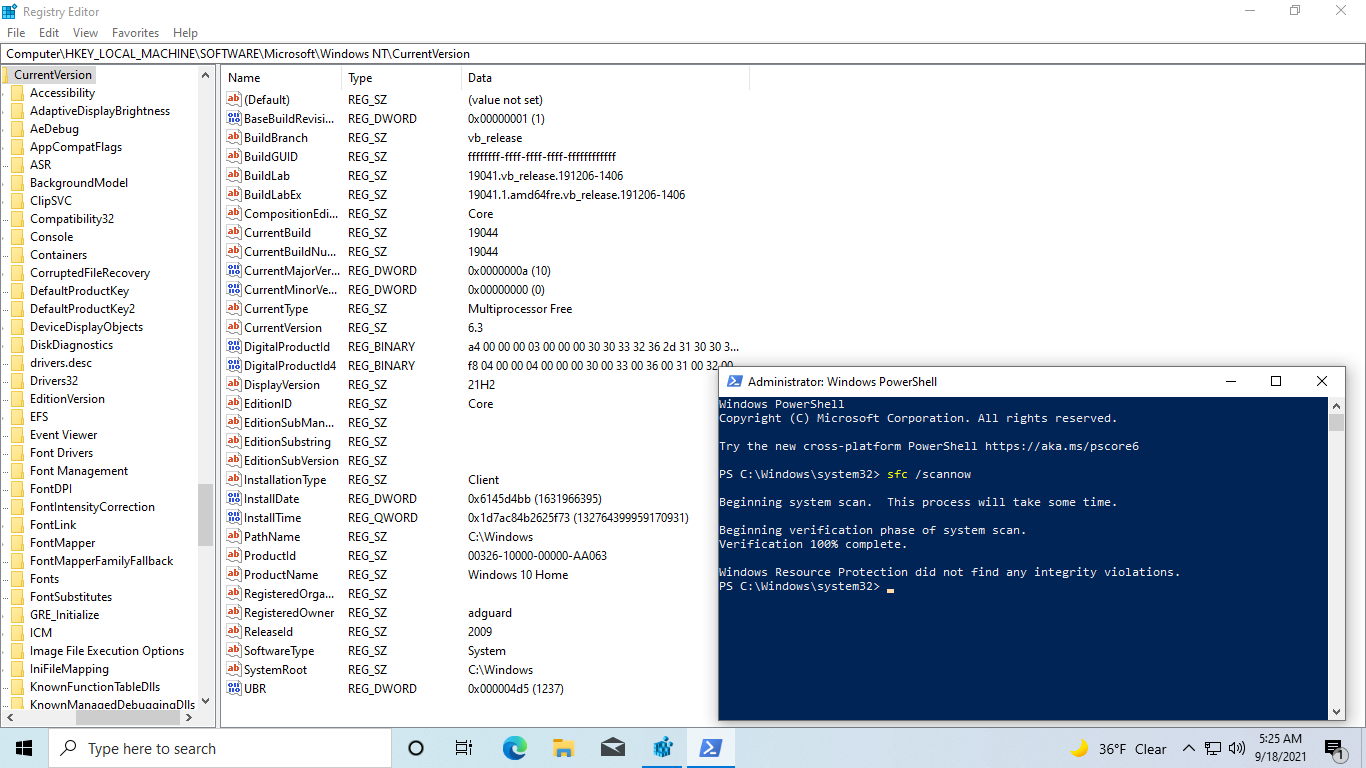Viewport: 1366px width, 768px height.
Task: Click the DigitalProductId binary value icon
Action: (234, 347)
